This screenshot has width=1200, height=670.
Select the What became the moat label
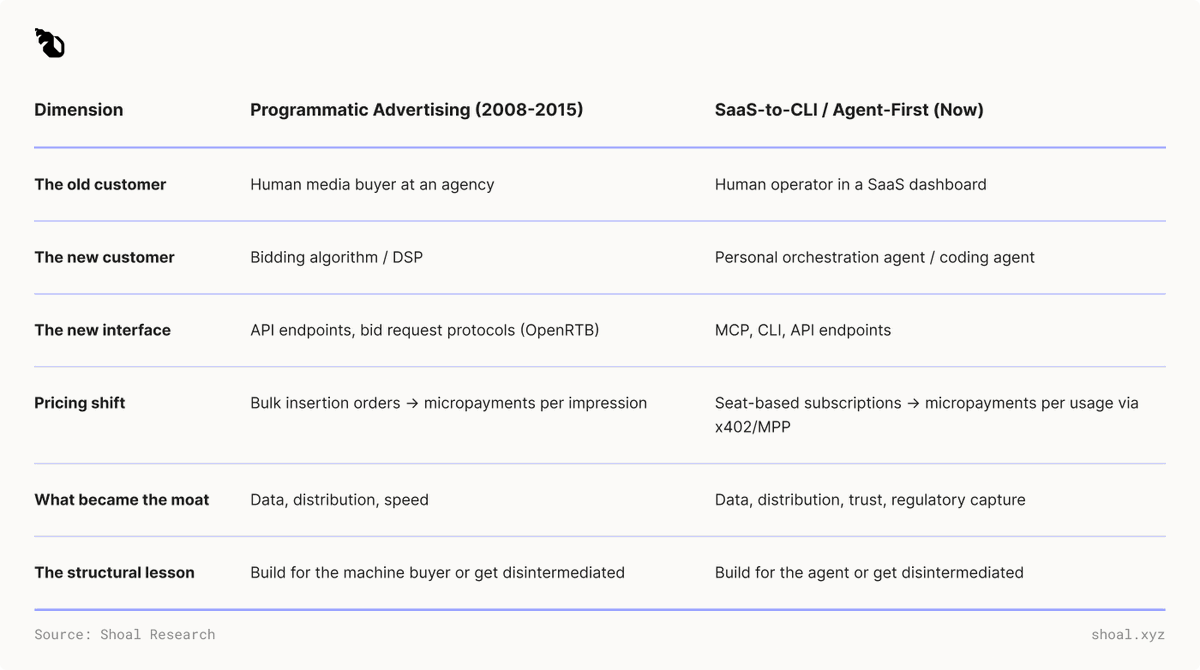click(x=122, y=500)
